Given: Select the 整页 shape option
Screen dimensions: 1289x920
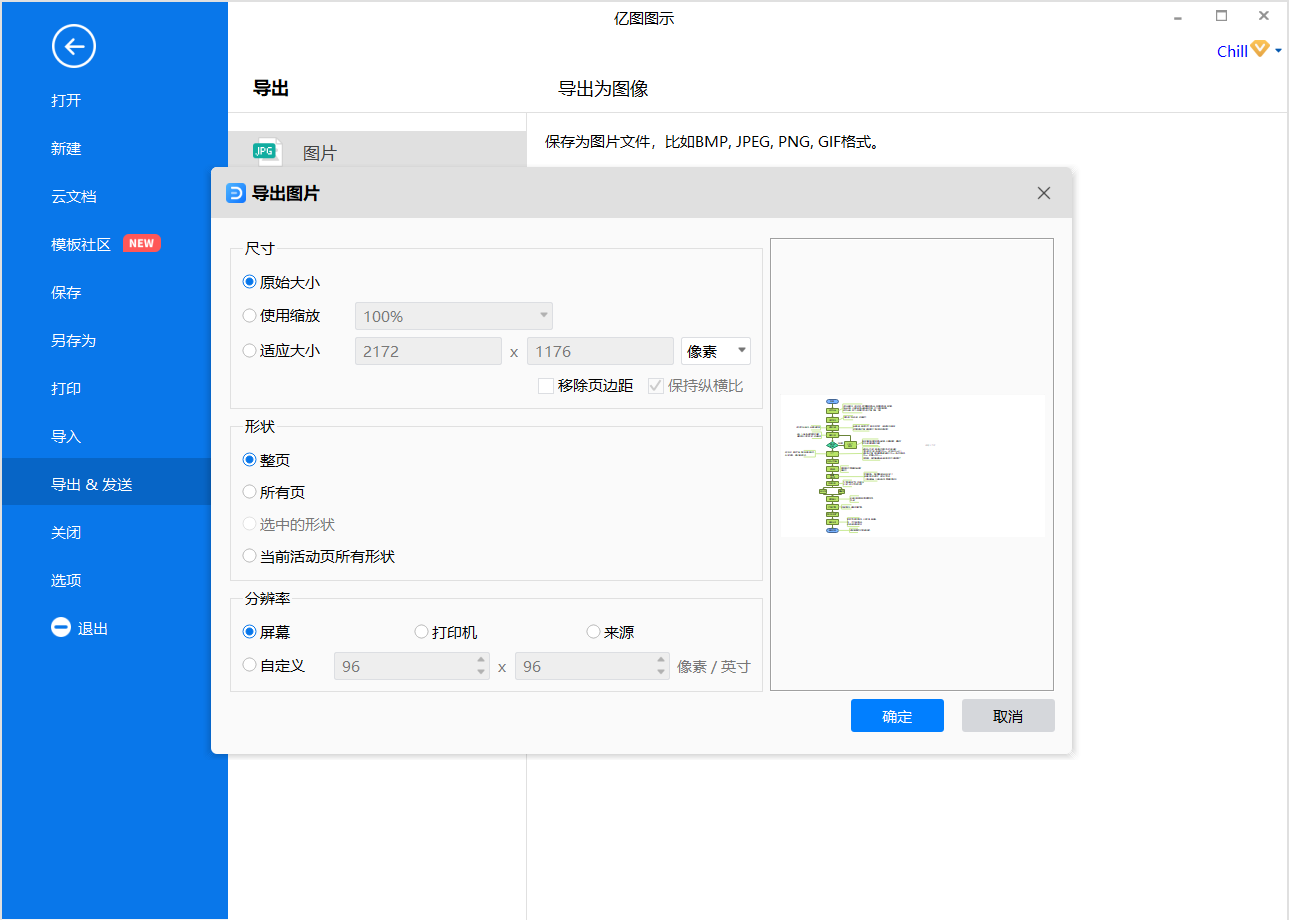Looking at the screenshot, I should coord(250,460).
